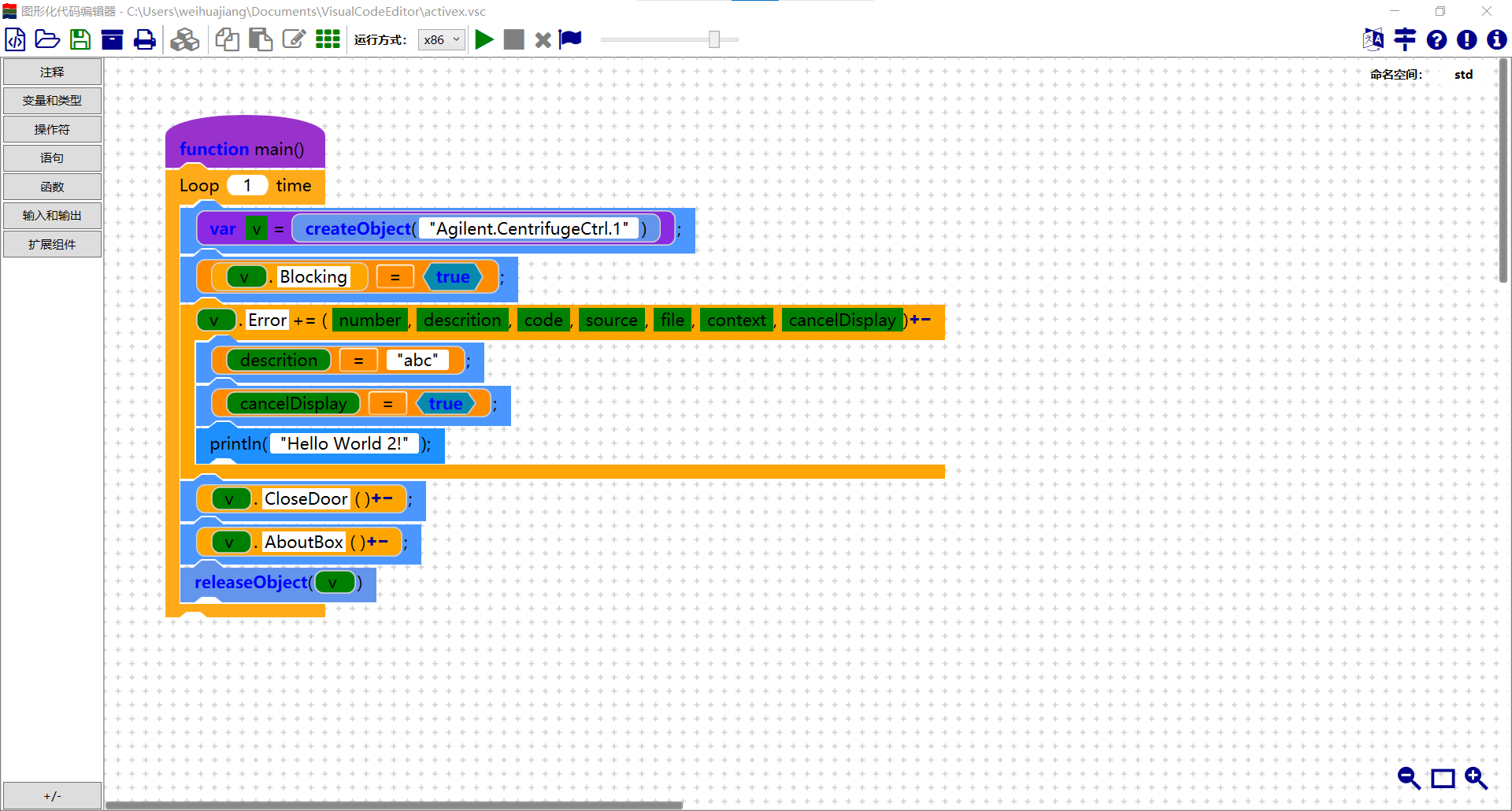Click the number parameter block
This screenshot has height=811, width=1512.
pos(369,320)
